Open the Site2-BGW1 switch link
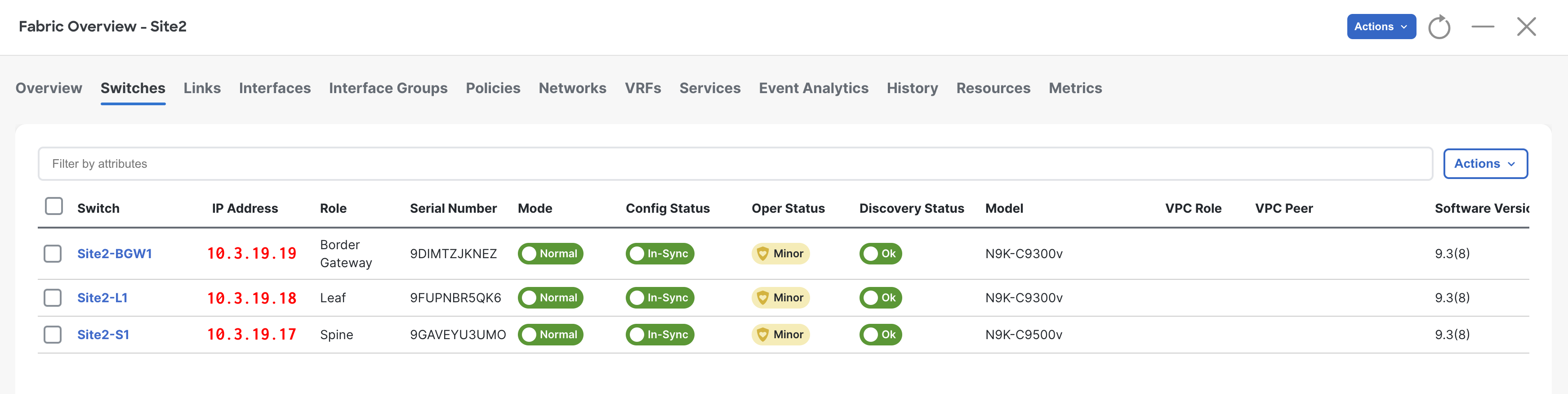Image resolution: width=1568 pixels, height=394 pixels. point(115,254)
